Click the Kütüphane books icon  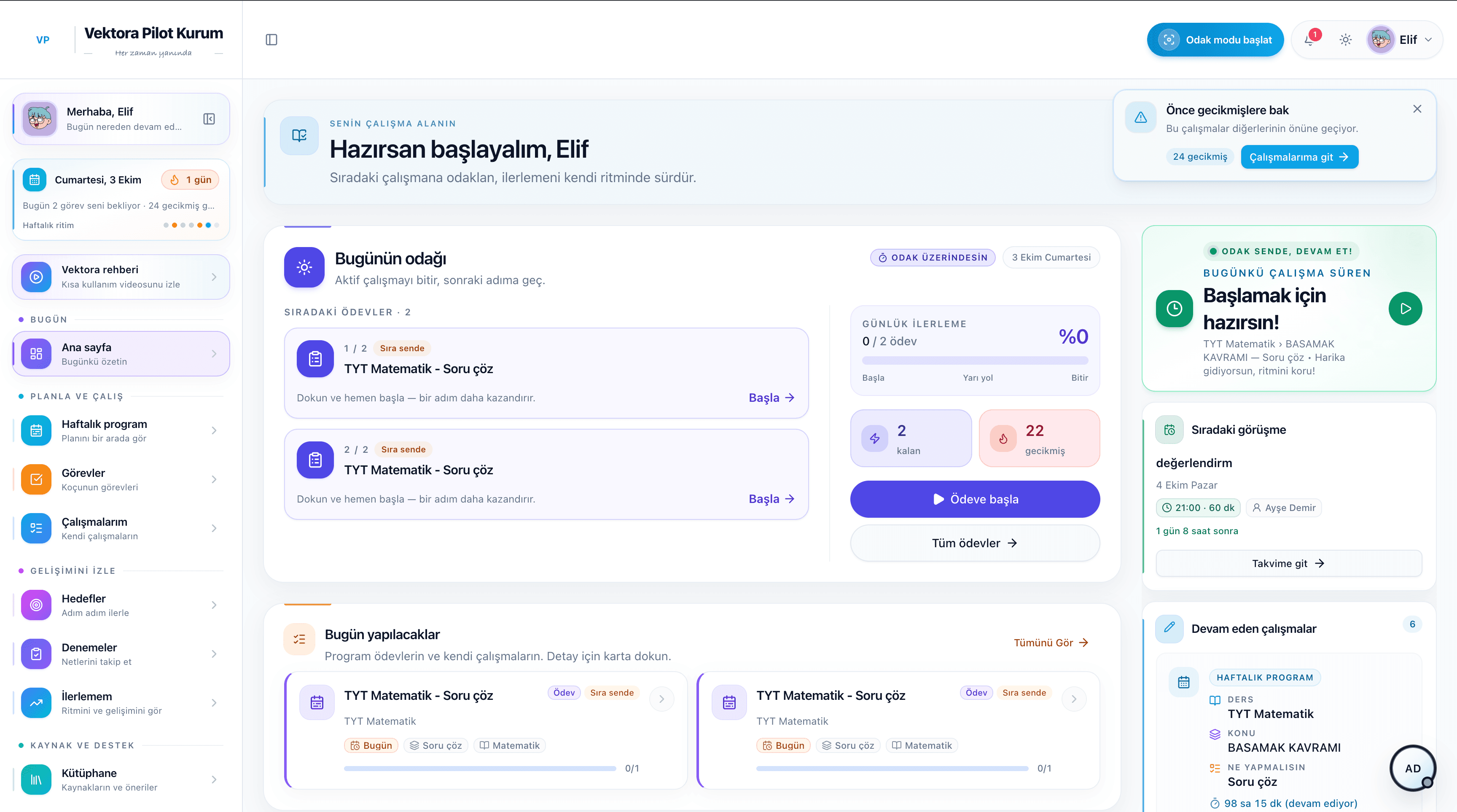click(x=36, y=780)
